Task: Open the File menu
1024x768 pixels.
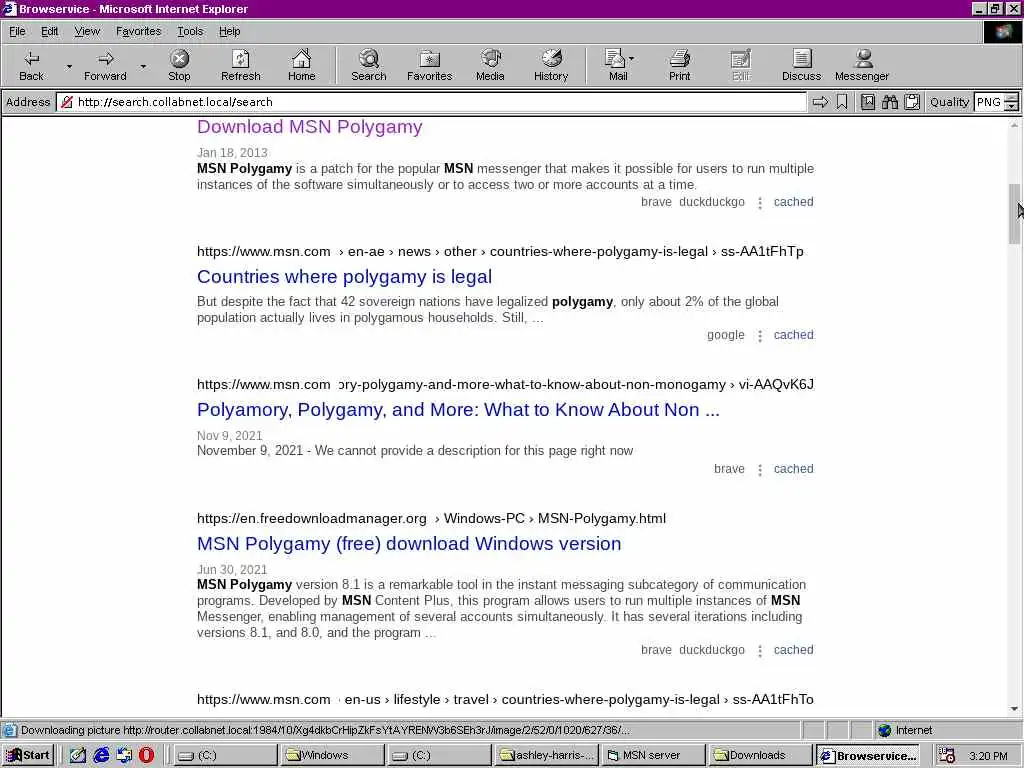Action: click(17, 31)
